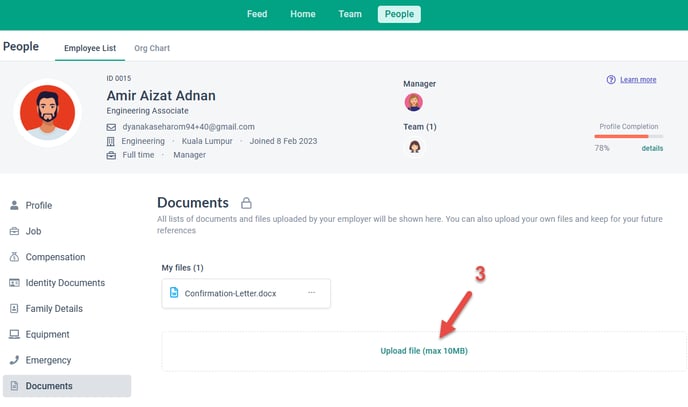Click the profile completion details link
The height and width of the screenshot is (407, 688).
tap(652, 148)
